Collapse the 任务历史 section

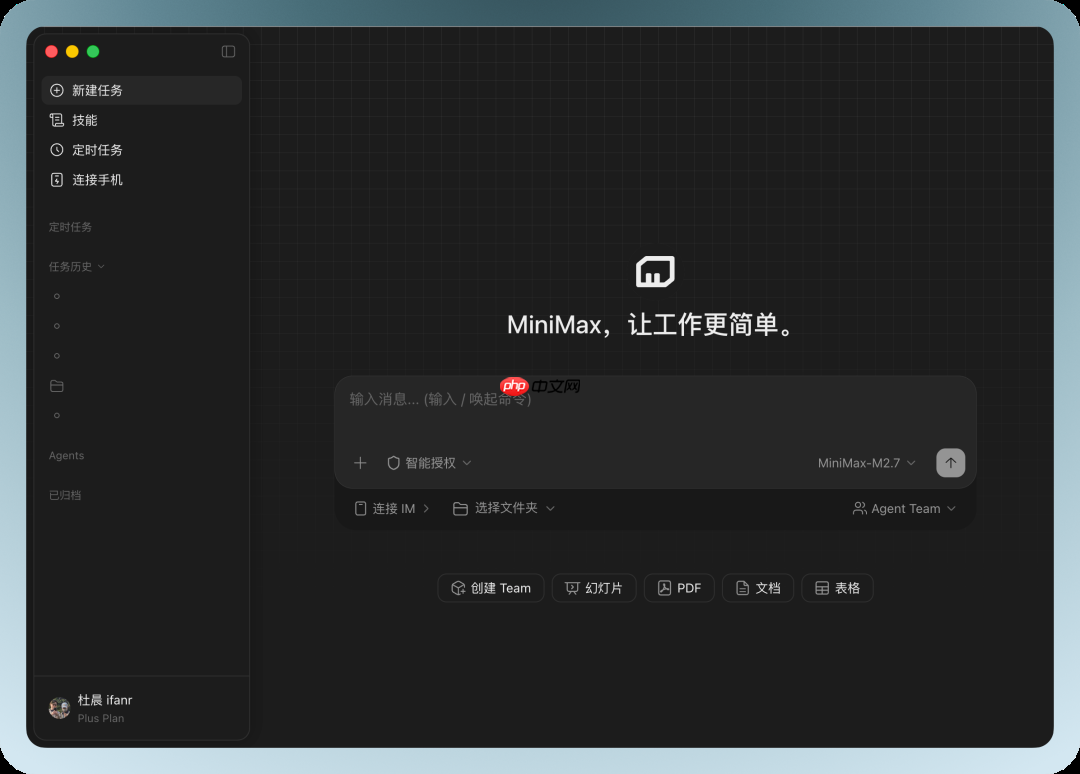click(76, 266)
